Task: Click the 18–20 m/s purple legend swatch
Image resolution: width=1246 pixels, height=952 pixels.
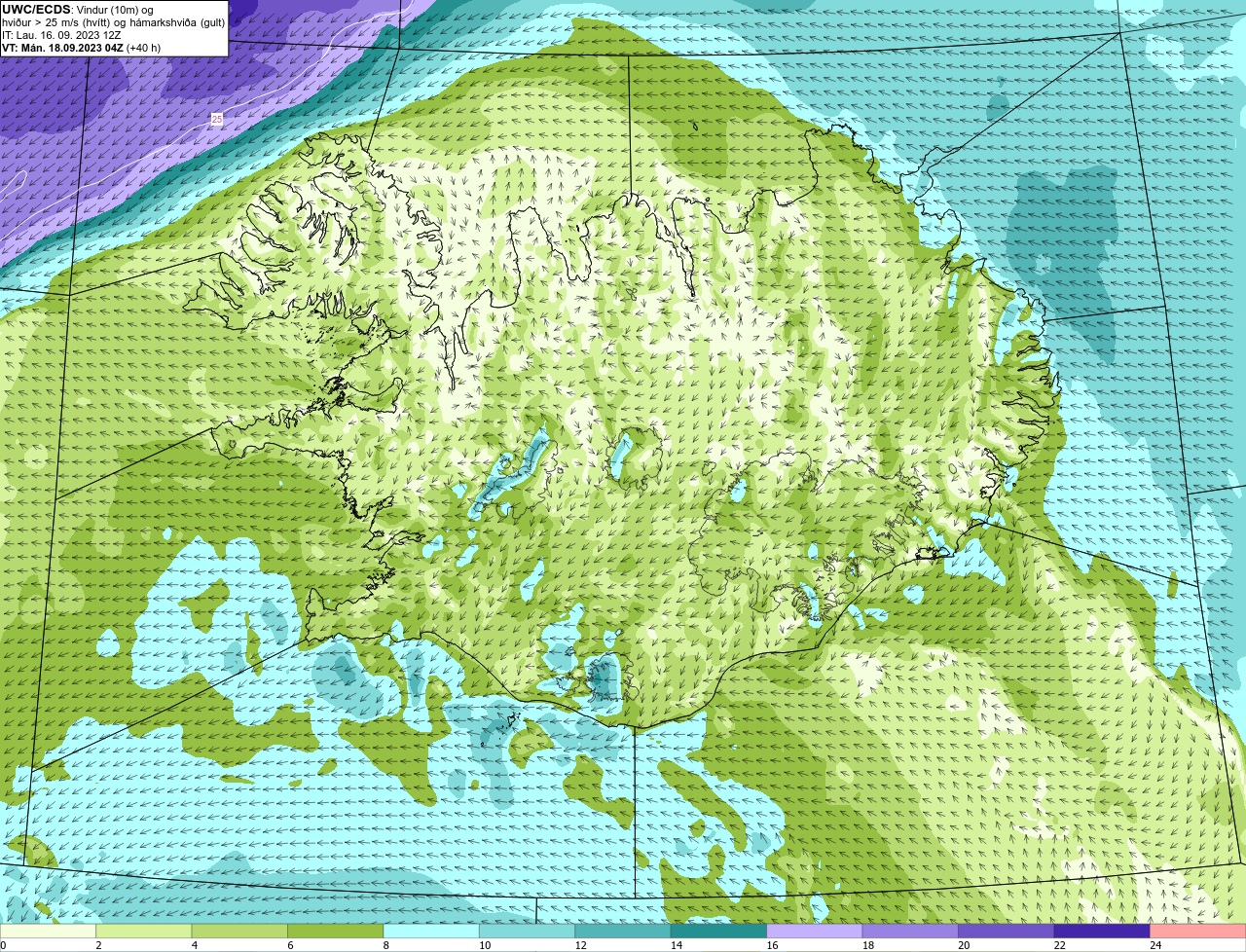Action: (x=910, y=931)
